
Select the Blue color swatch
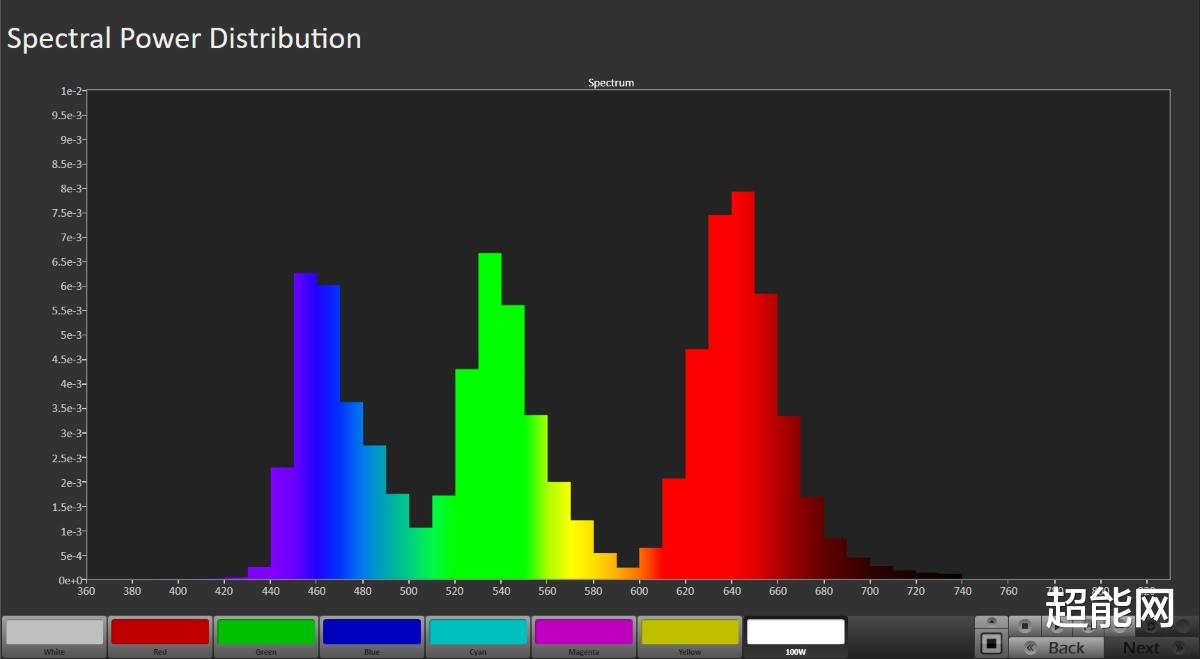[371, 637]
